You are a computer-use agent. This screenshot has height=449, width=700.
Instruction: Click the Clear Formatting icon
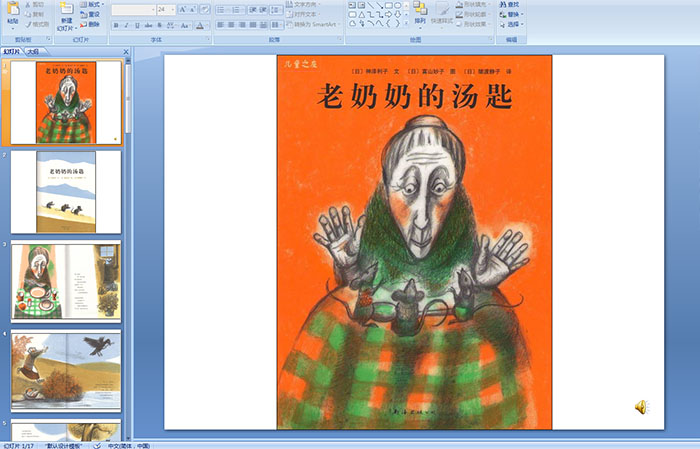pos(205,9)
